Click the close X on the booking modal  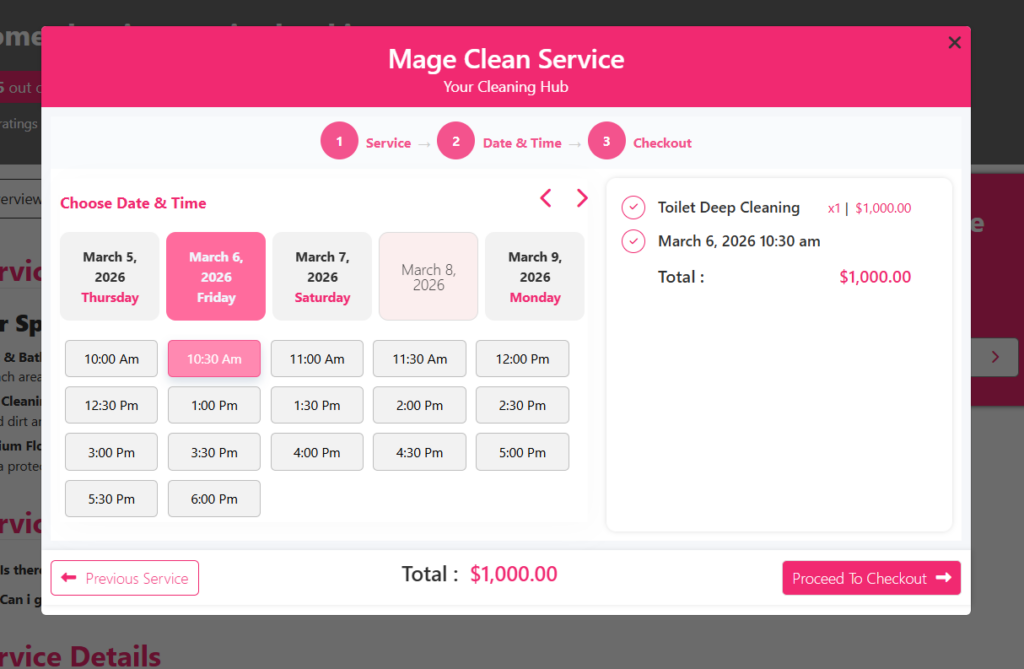pyautogui.click(x=954, y=42)
